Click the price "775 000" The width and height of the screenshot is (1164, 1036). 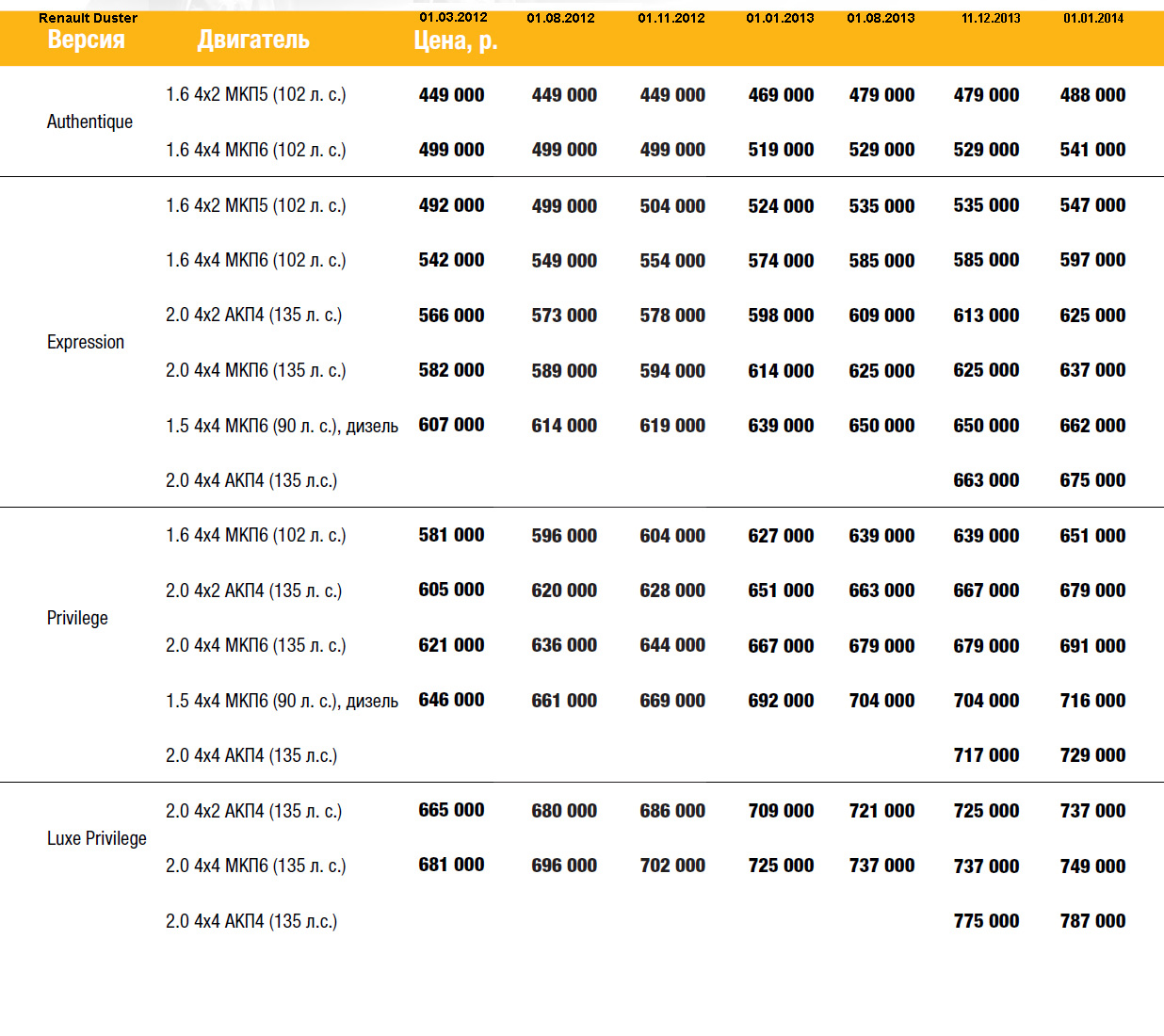[986, 921]
